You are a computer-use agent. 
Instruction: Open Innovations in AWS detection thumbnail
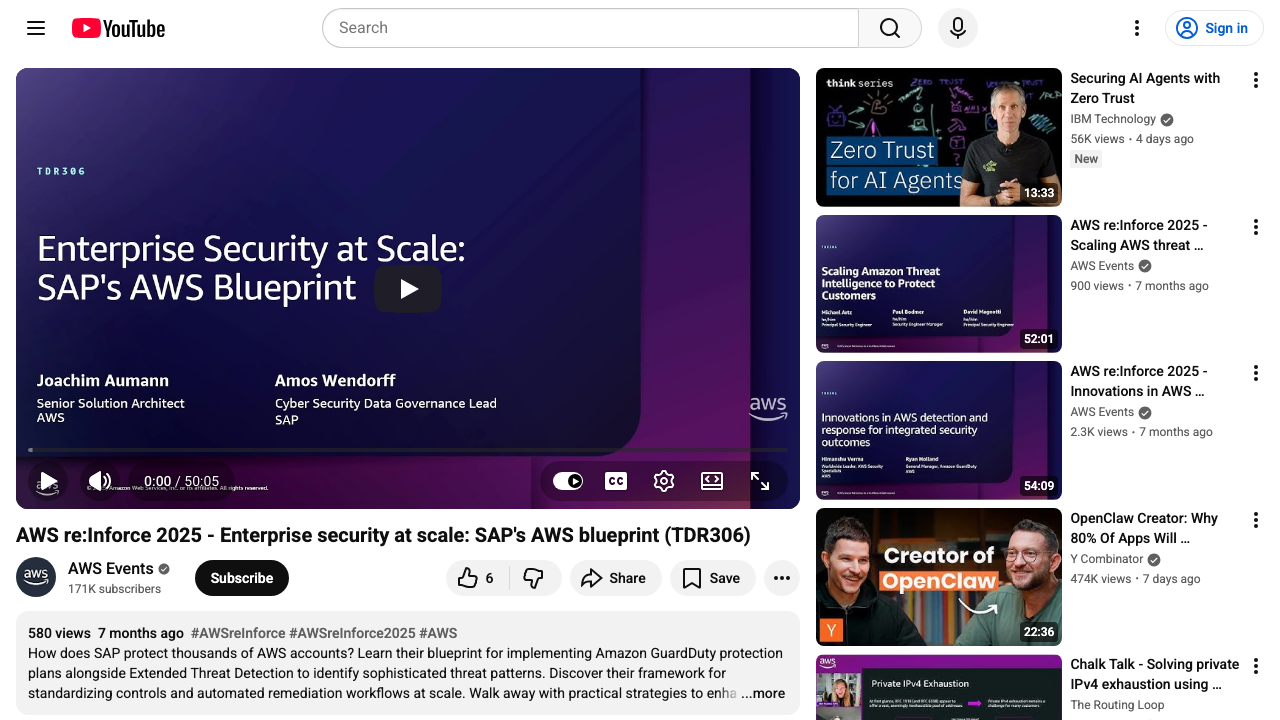tap(939, 430)
